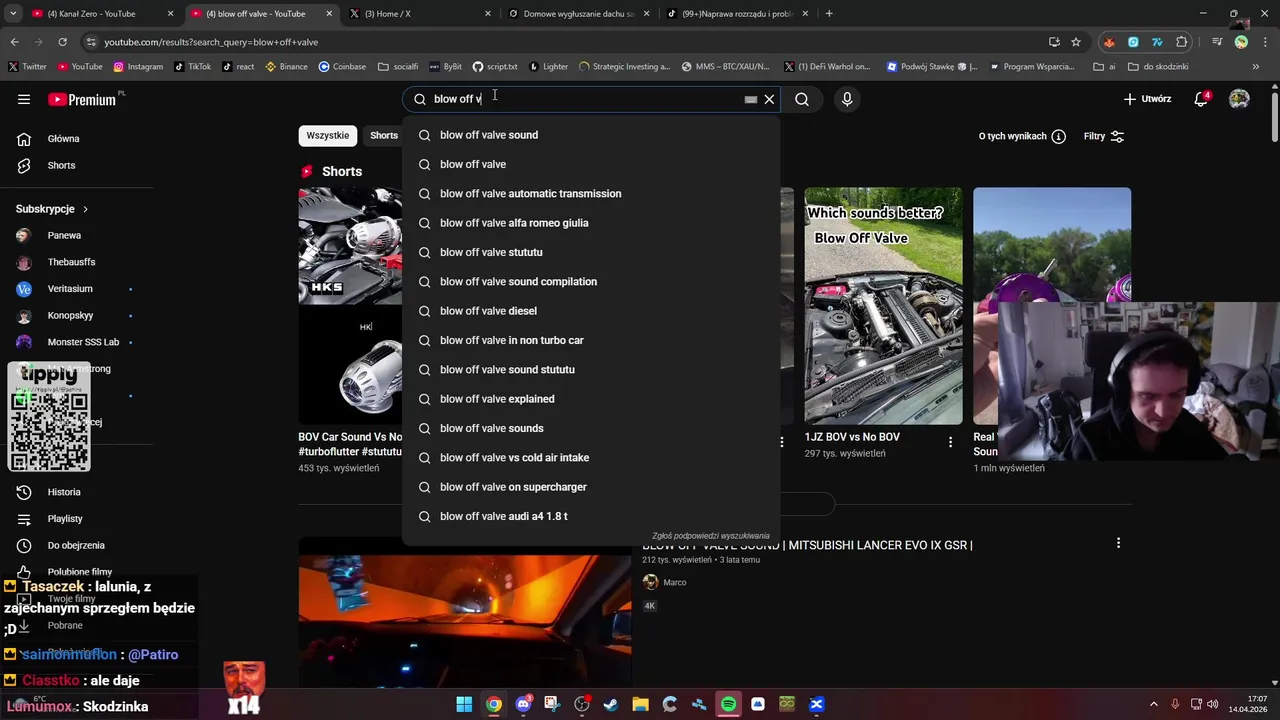
Task: Open the Extensions puzzle menu
Action: (x=1182, y=42)
